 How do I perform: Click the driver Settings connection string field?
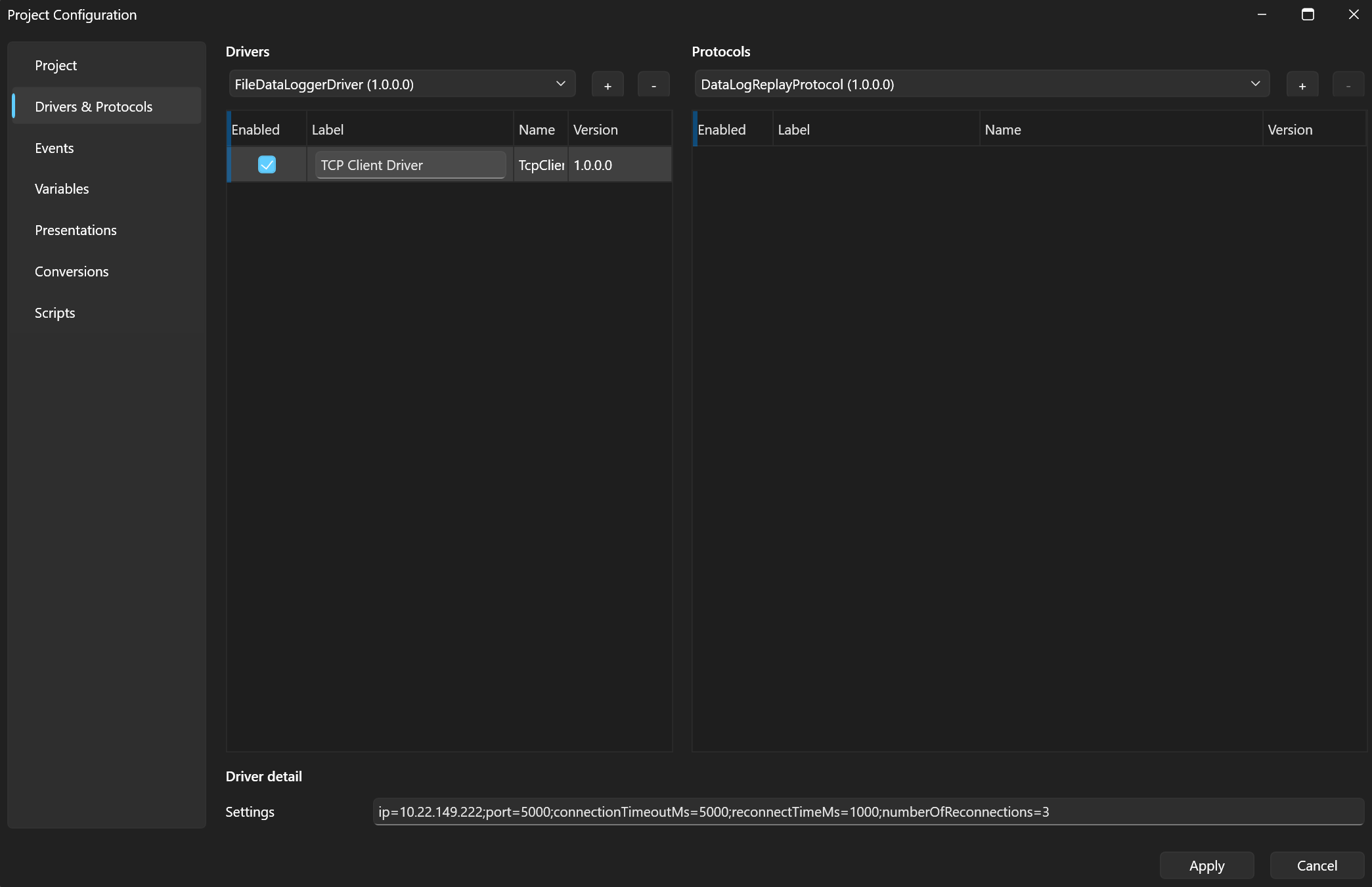tap(868, 811)
